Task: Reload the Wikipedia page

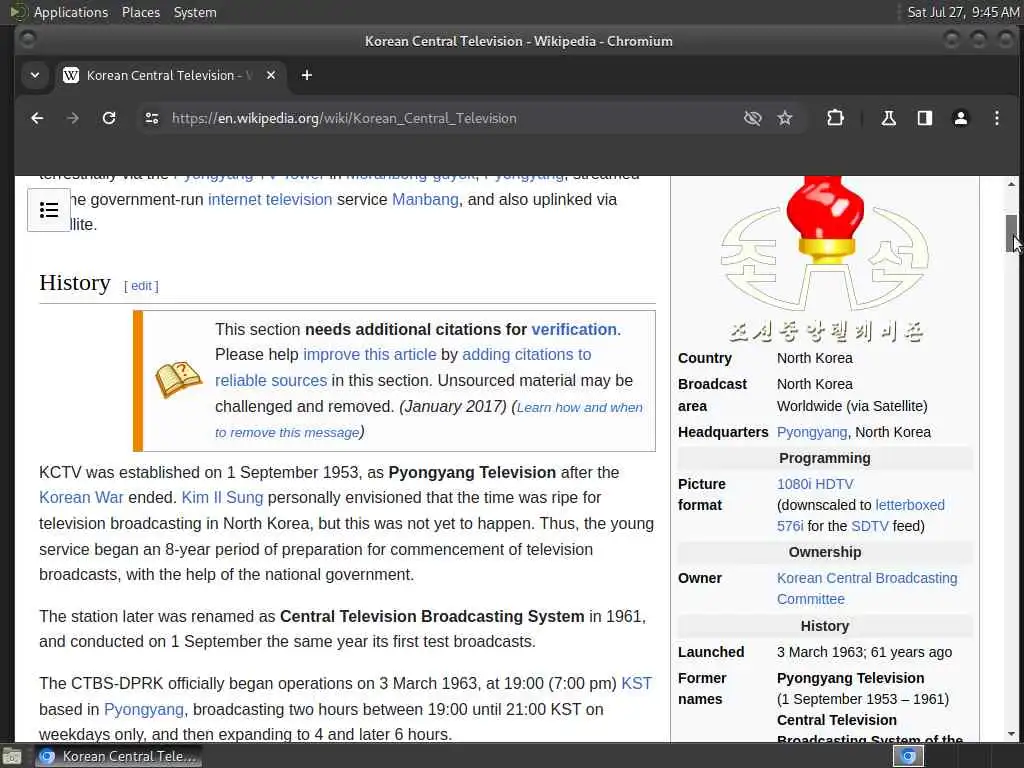Action: click(x=109, y=118)
